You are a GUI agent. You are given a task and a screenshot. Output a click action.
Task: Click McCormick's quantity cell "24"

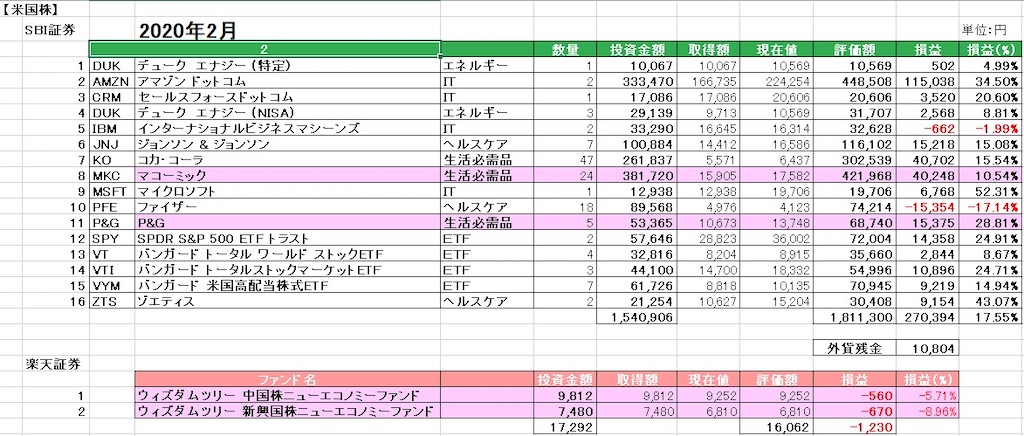point(565,175)
